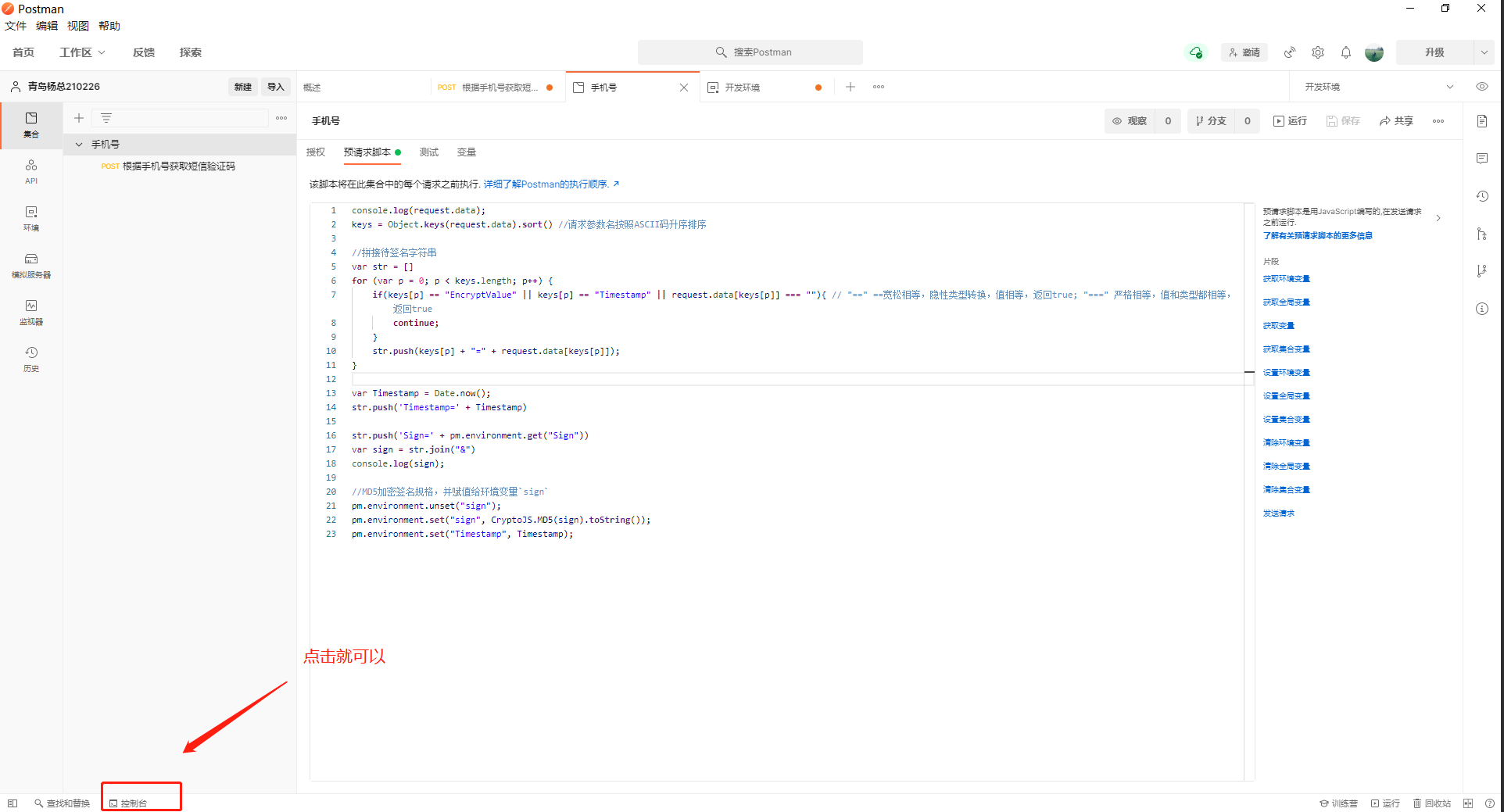Switch to the 开发环境 request tab
1504x812 pixels.
(765, 88)
